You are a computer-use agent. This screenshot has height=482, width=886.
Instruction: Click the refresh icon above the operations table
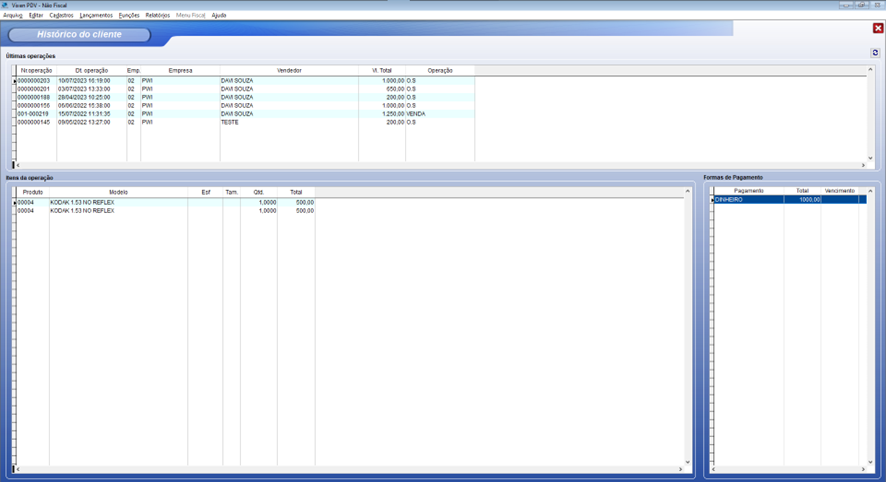(875, 53)
